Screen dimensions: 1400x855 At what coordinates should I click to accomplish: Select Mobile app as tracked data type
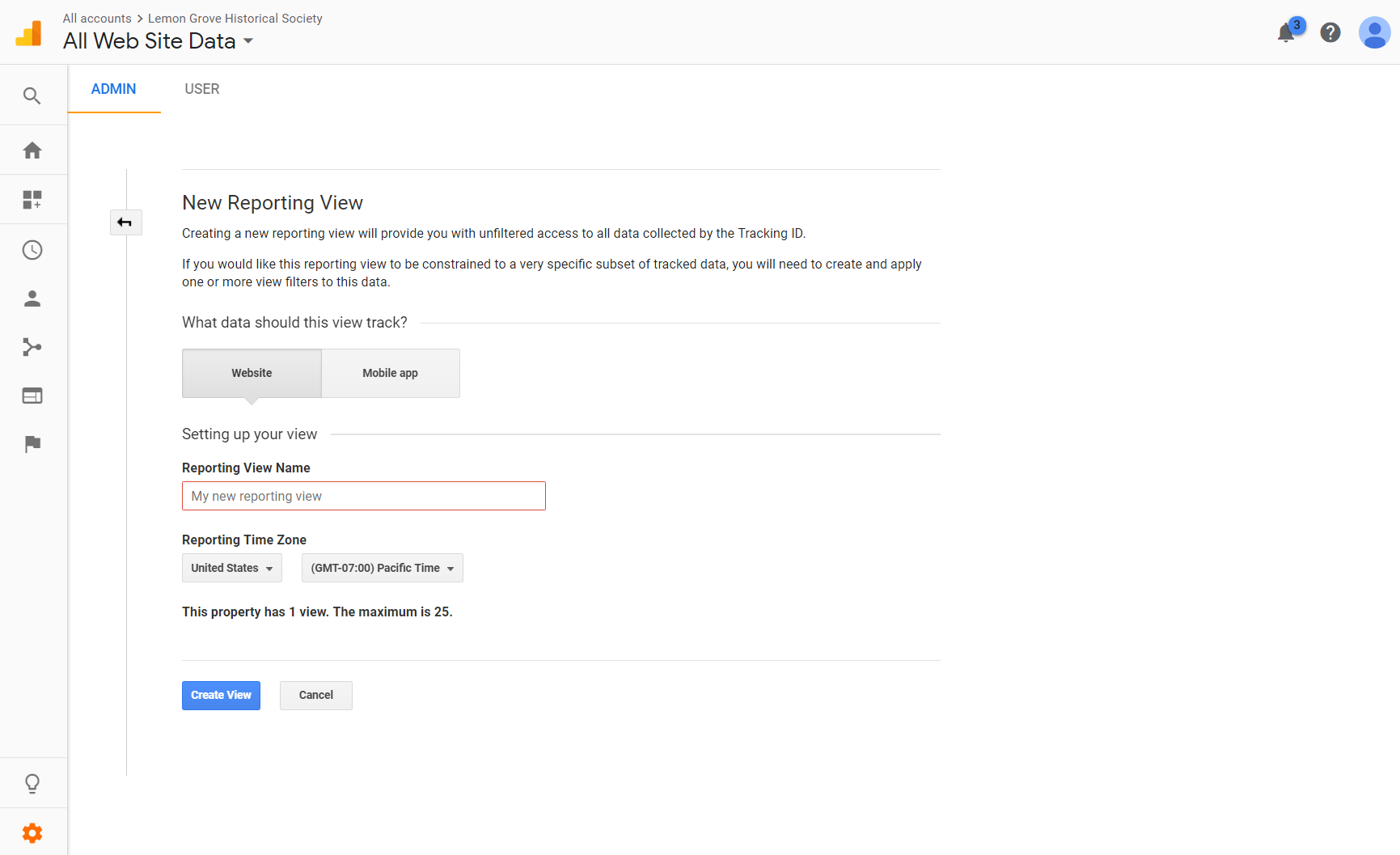pos(391,373)
